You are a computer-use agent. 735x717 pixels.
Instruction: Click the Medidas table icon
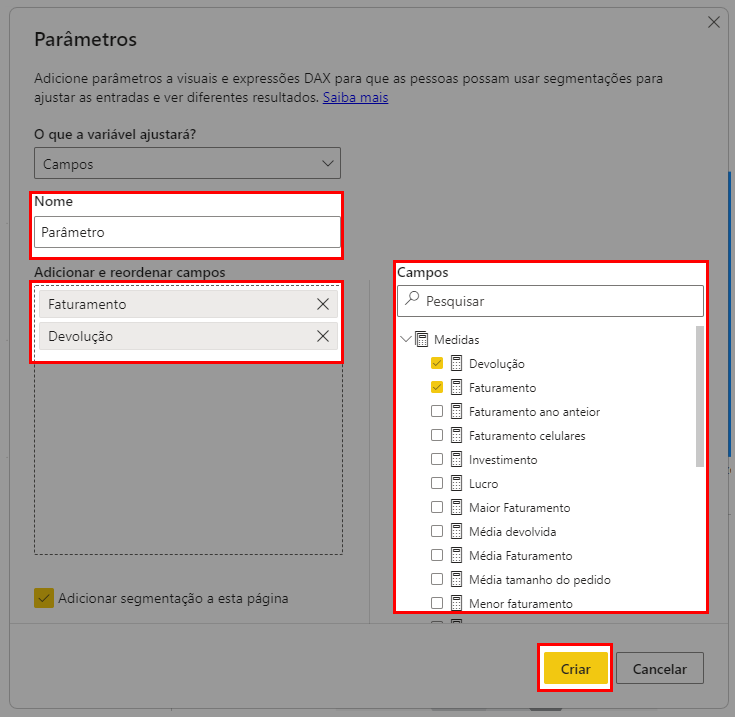[x=422, y=340]
